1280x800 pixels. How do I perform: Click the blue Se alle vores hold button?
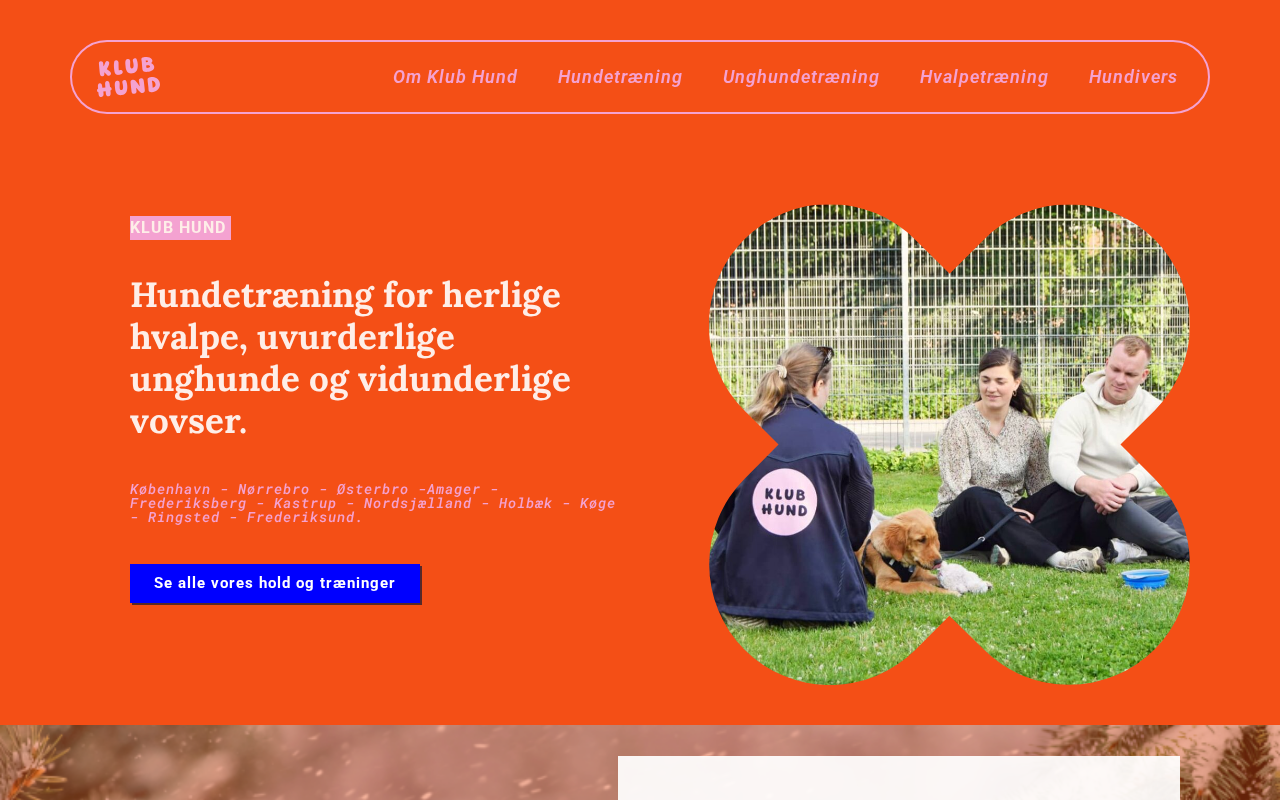(x=275, y=583)
